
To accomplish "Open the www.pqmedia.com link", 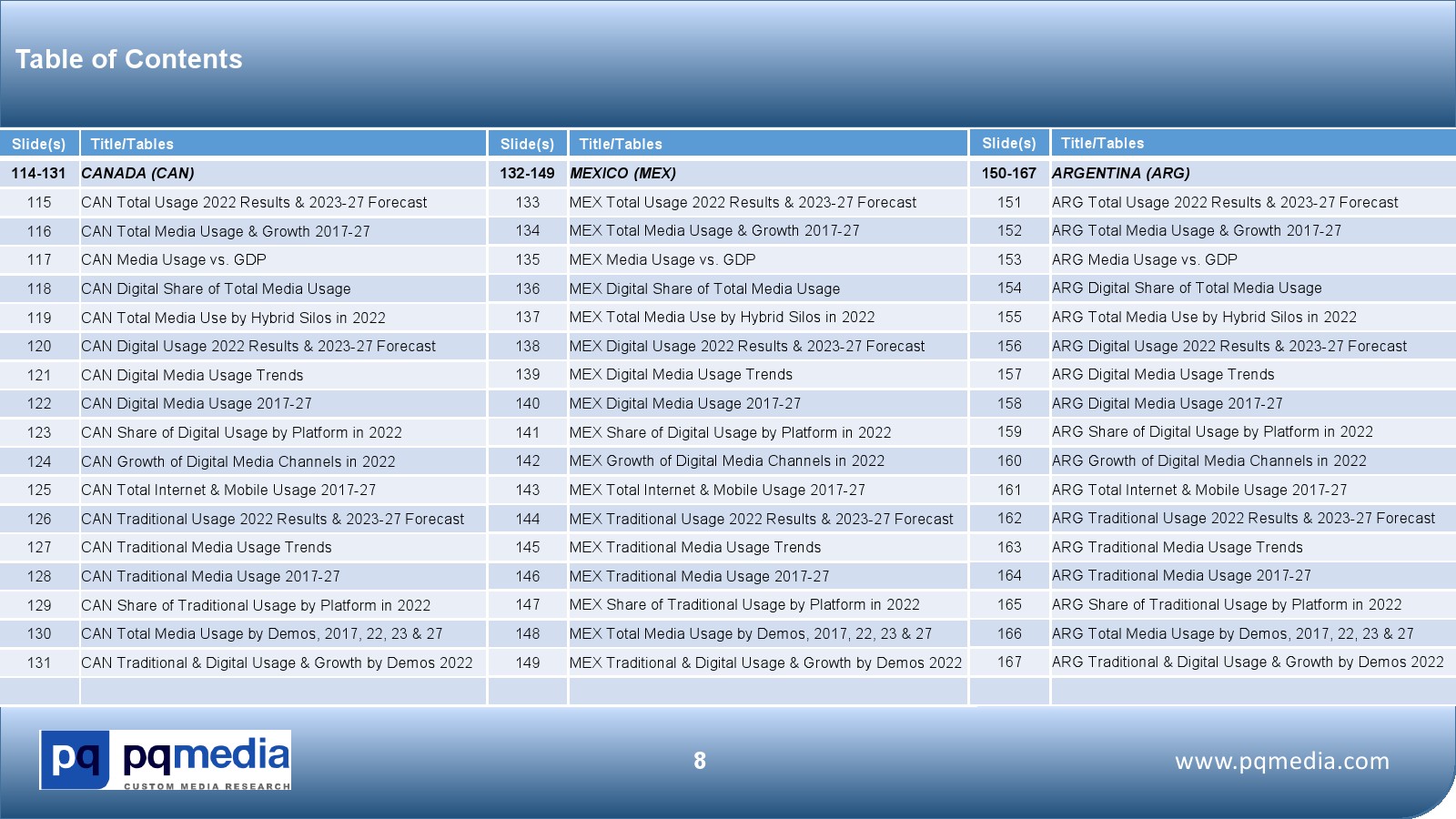I will point(1281,761).
